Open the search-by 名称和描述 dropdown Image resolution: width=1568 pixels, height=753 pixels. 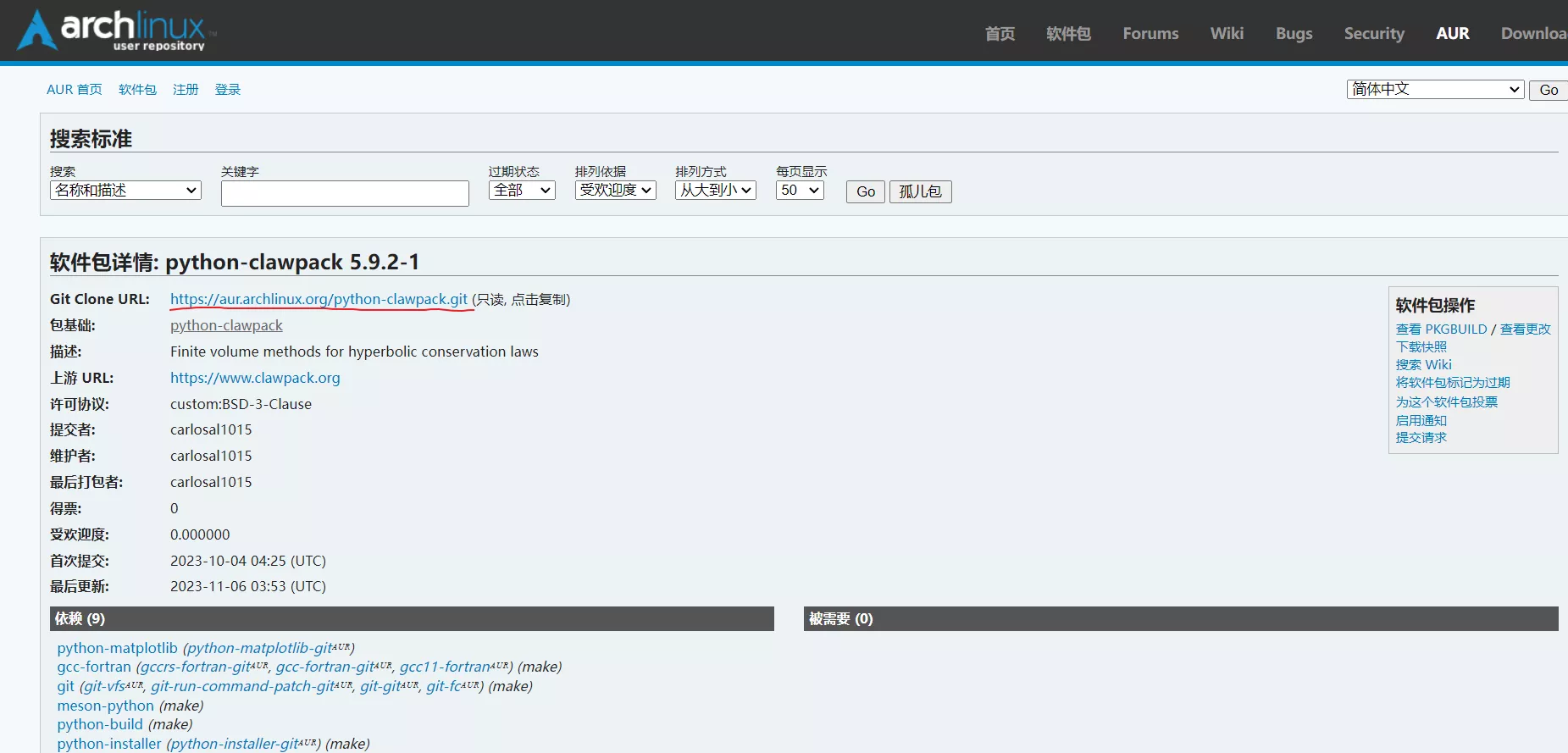(x=125, y=191)
